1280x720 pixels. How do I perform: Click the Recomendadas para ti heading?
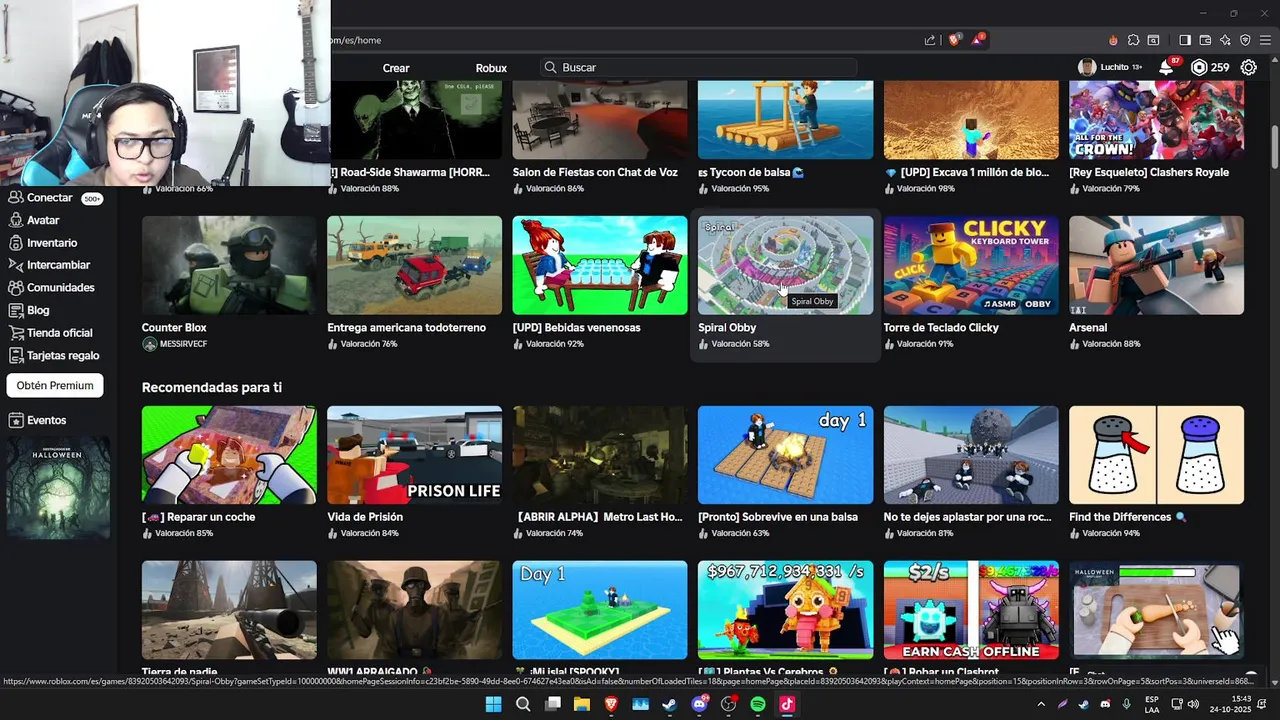pyautogui.click(x=212, y=387)
